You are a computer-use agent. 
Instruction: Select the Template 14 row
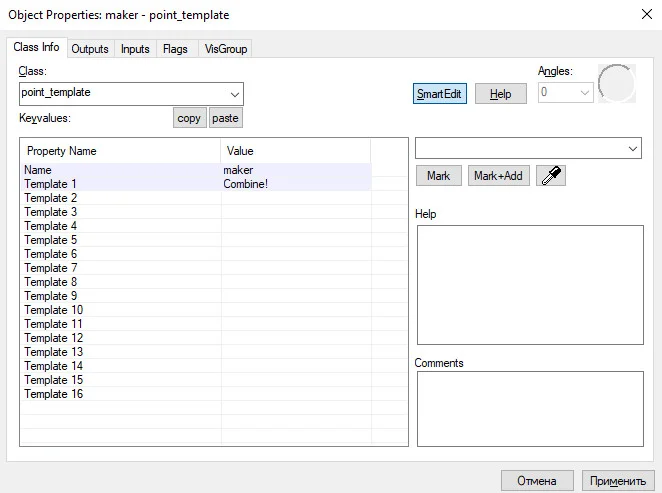coord(197,366)
